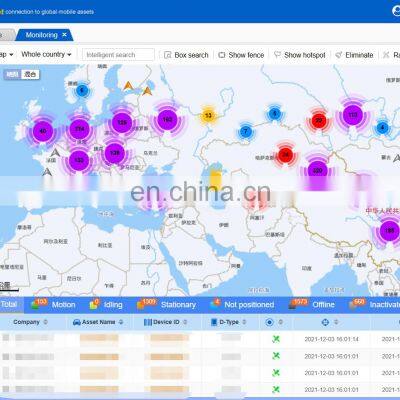The image size is (400, 400).
Task: Click the Eliminate eraser icon
Action: [339, 55]
